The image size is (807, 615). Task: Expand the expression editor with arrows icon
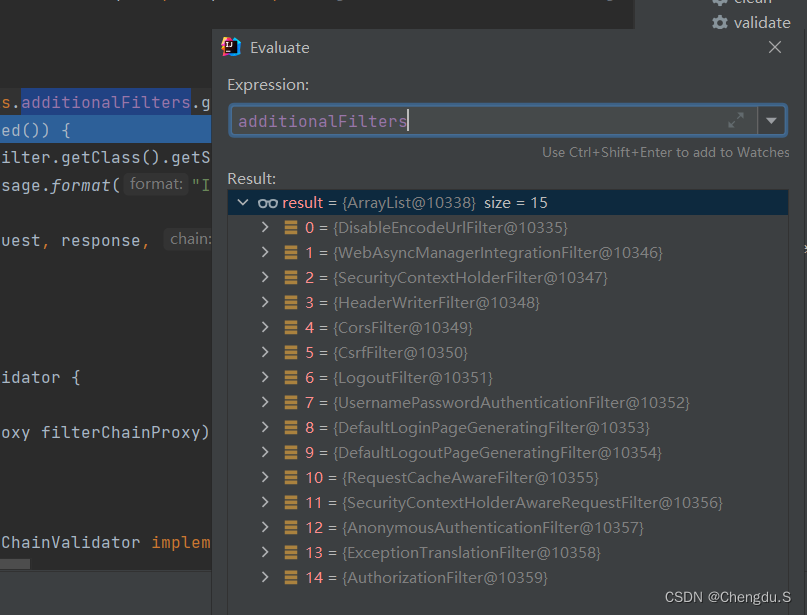[736, 120]
